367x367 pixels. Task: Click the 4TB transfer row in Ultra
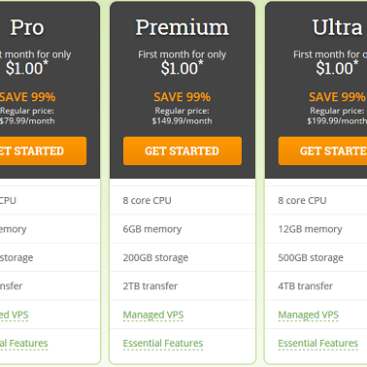coord(316,286)
